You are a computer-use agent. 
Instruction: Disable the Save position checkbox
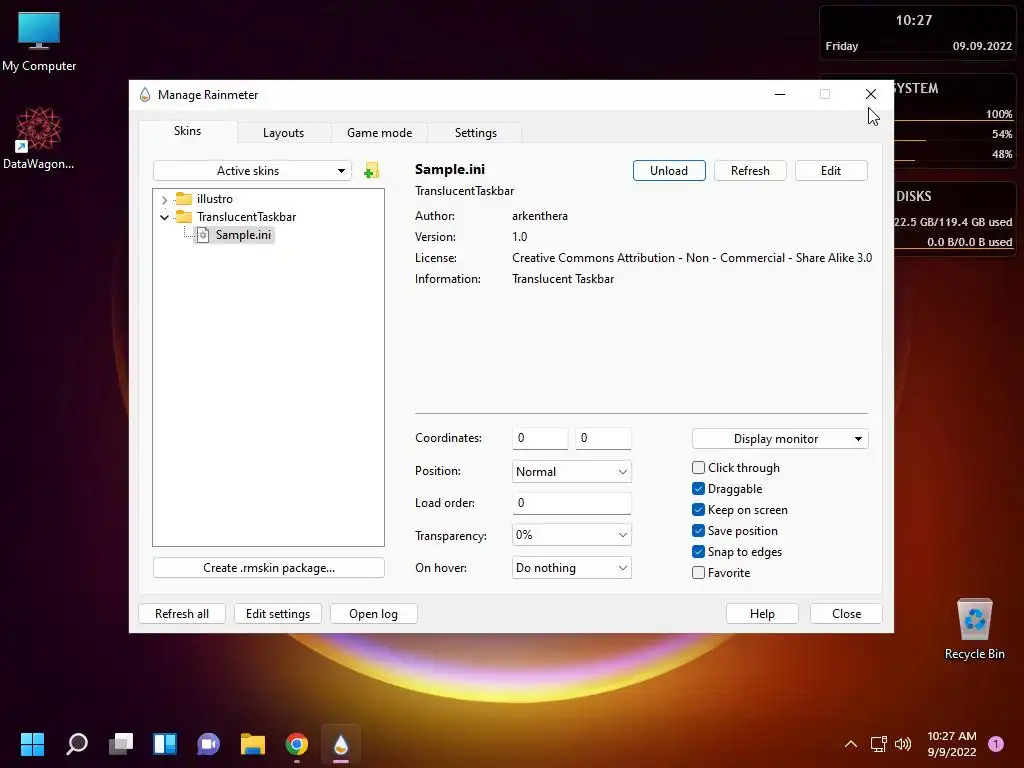click(x=698, y=530)
